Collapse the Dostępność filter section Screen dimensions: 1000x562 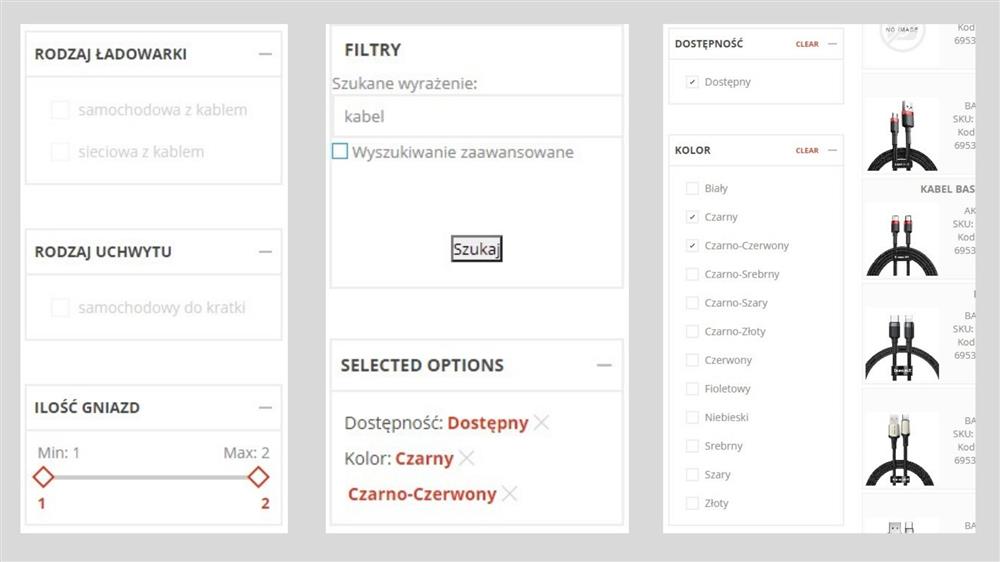(x=832, y=44)
